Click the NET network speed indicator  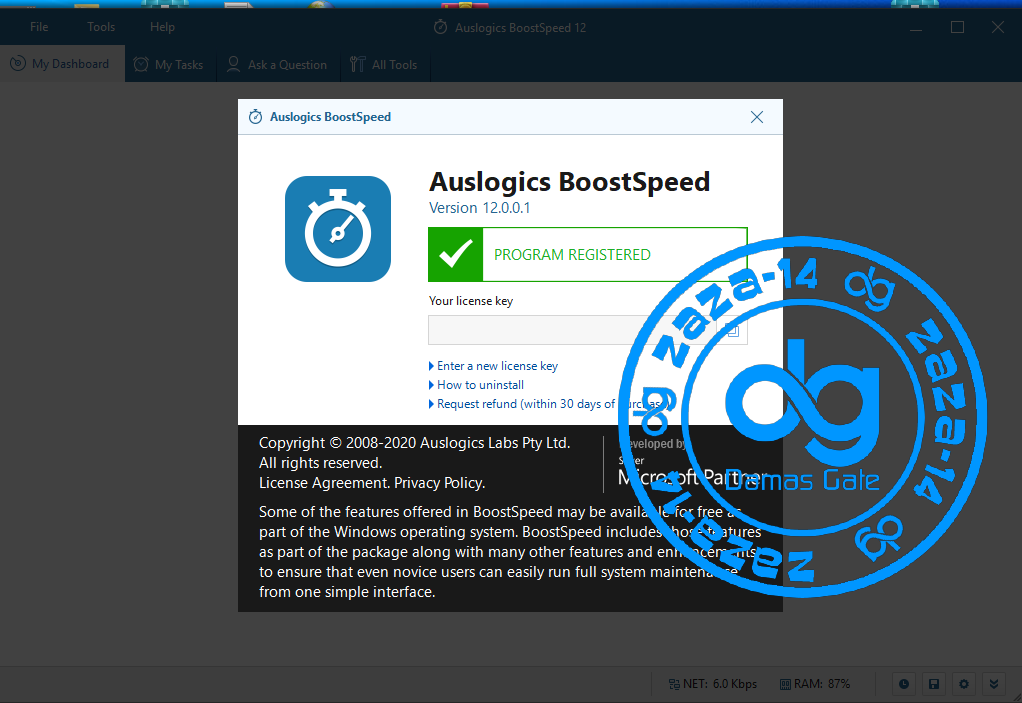tap(713, 684)
